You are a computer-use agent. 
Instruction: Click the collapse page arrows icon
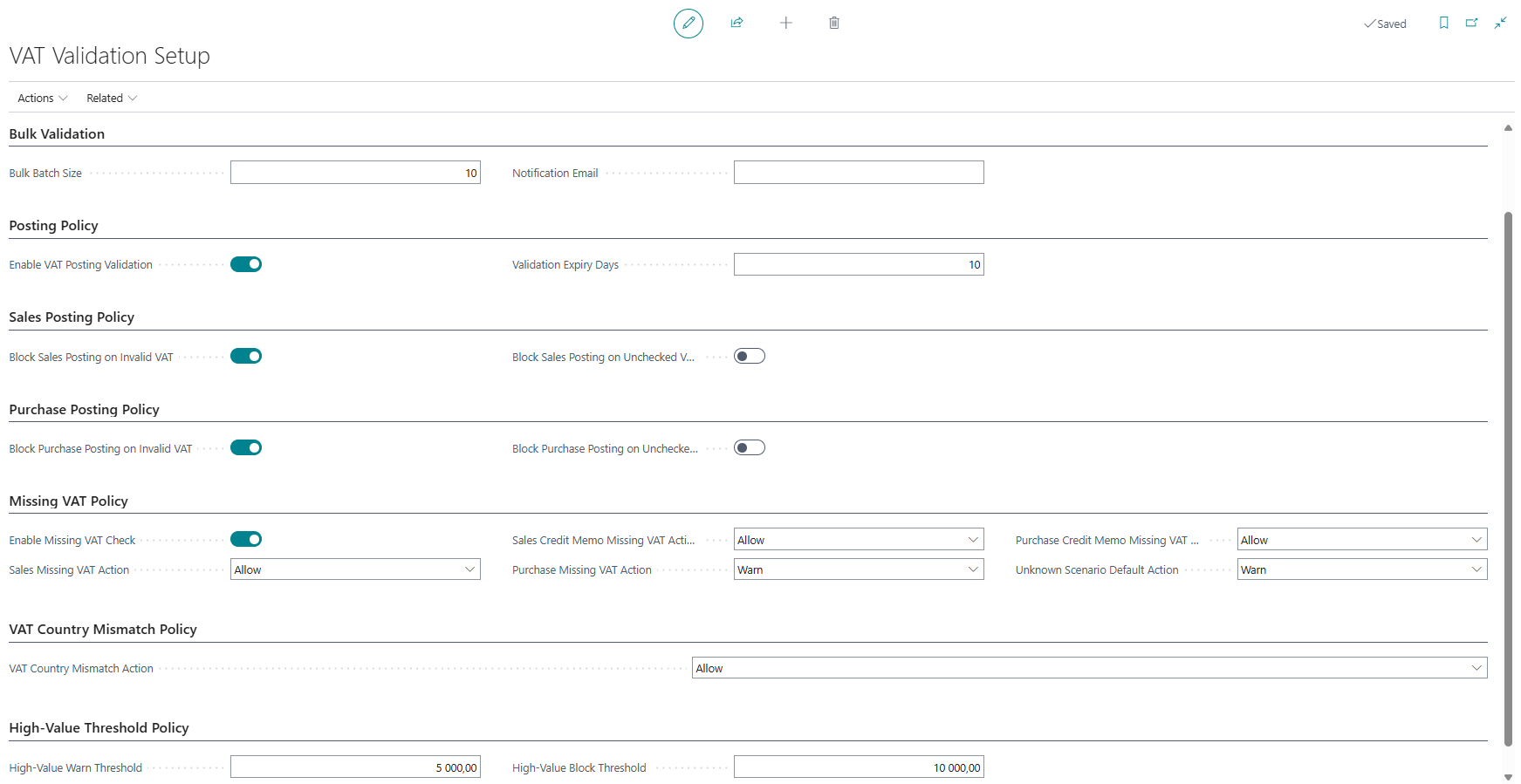coord(1500,24)
